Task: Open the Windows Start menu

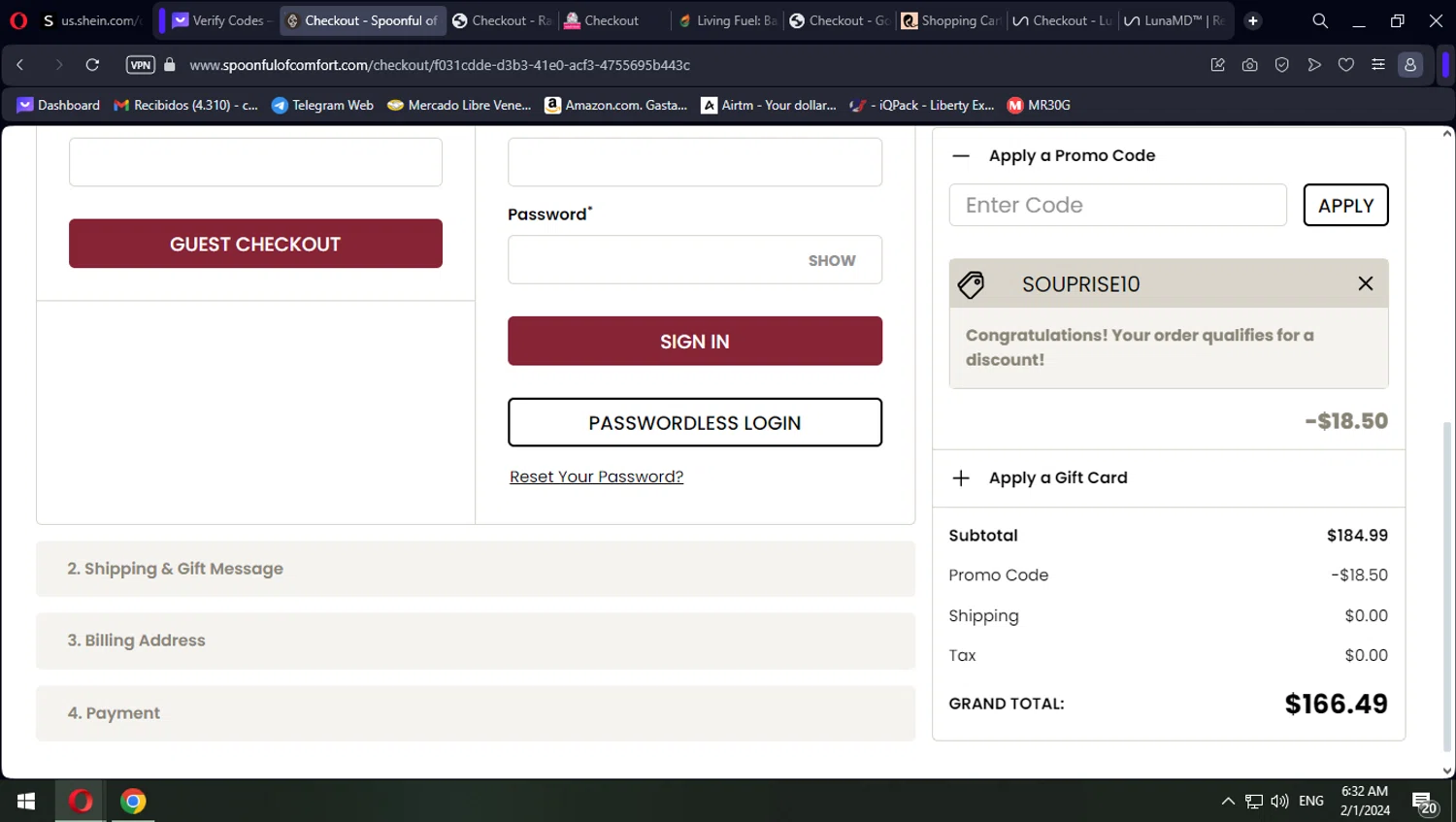Action: pos(26,801)
